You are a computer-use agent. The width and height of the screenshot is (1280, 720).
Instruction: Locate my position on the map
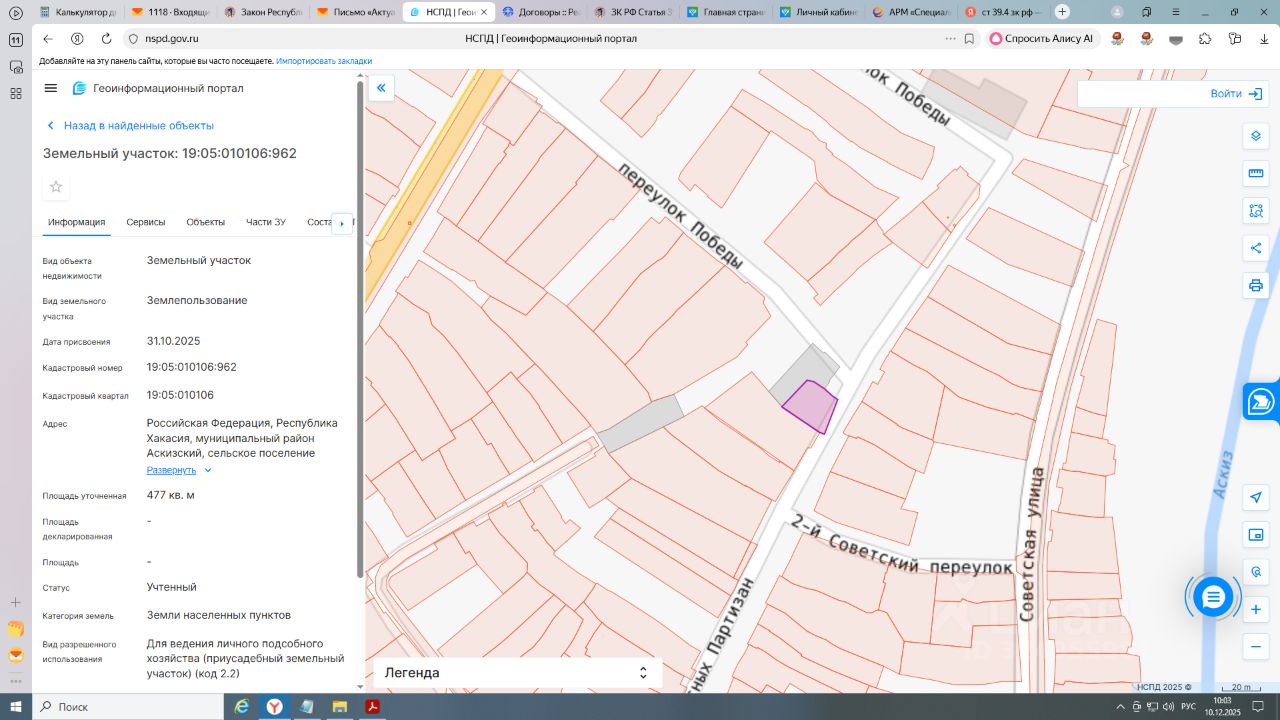click(1257, 497)
